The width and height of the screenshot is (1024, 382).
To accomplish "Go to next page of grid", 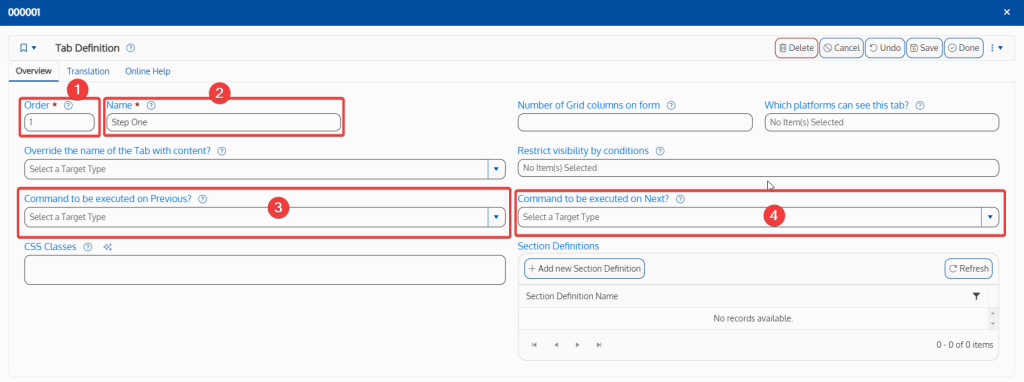I will pyautogui.click(x=577, y=345).
